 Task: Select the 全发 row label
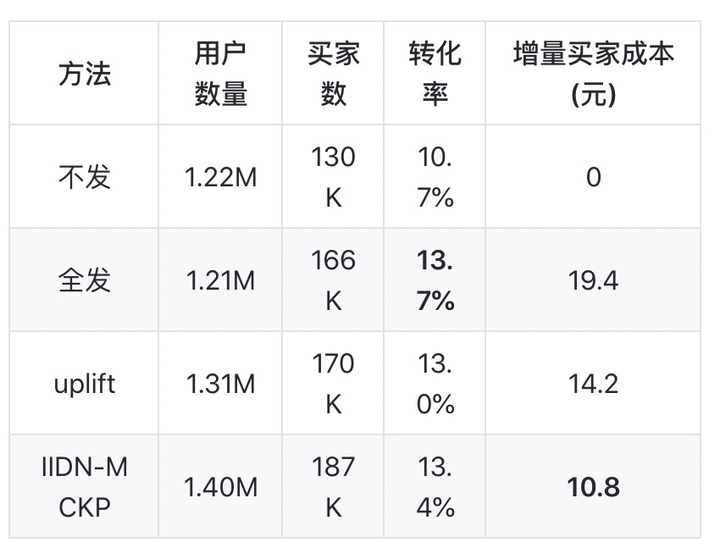[84, 280]
